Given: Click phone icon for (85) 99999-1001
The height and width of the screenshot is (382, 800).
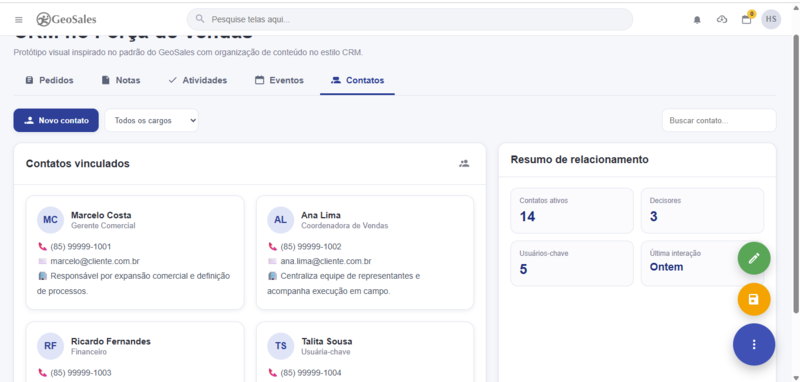Looking at the screenshot, I should [x=42, y=247].
